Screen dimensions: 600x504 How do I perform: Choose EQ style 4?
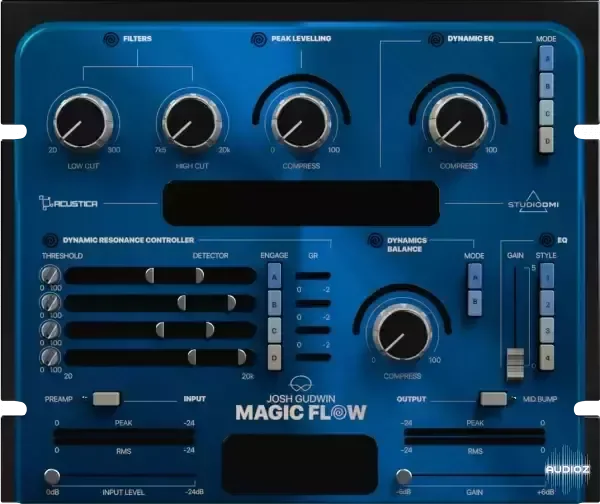(x=547, y=357)
